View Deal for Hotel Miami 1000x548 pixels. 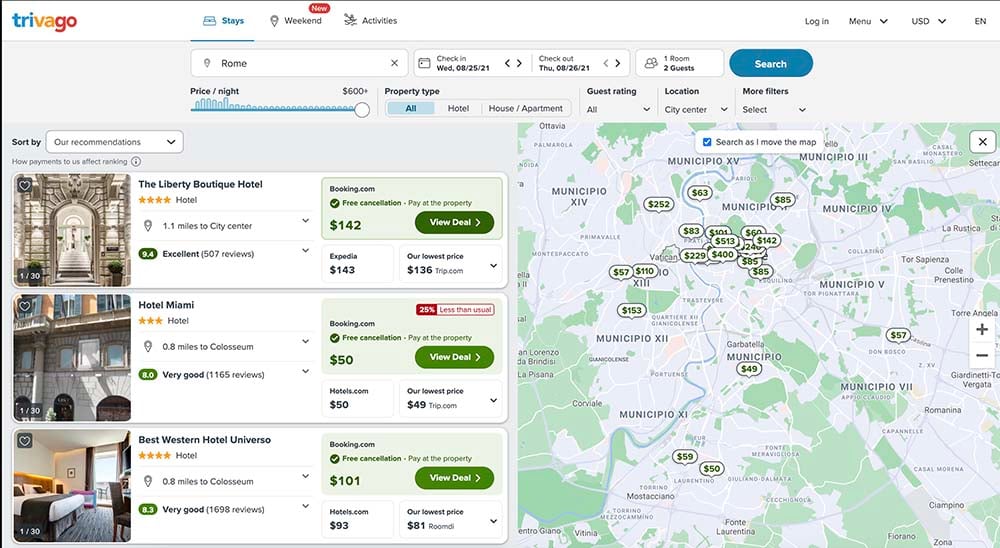click(x=454, y=357)
